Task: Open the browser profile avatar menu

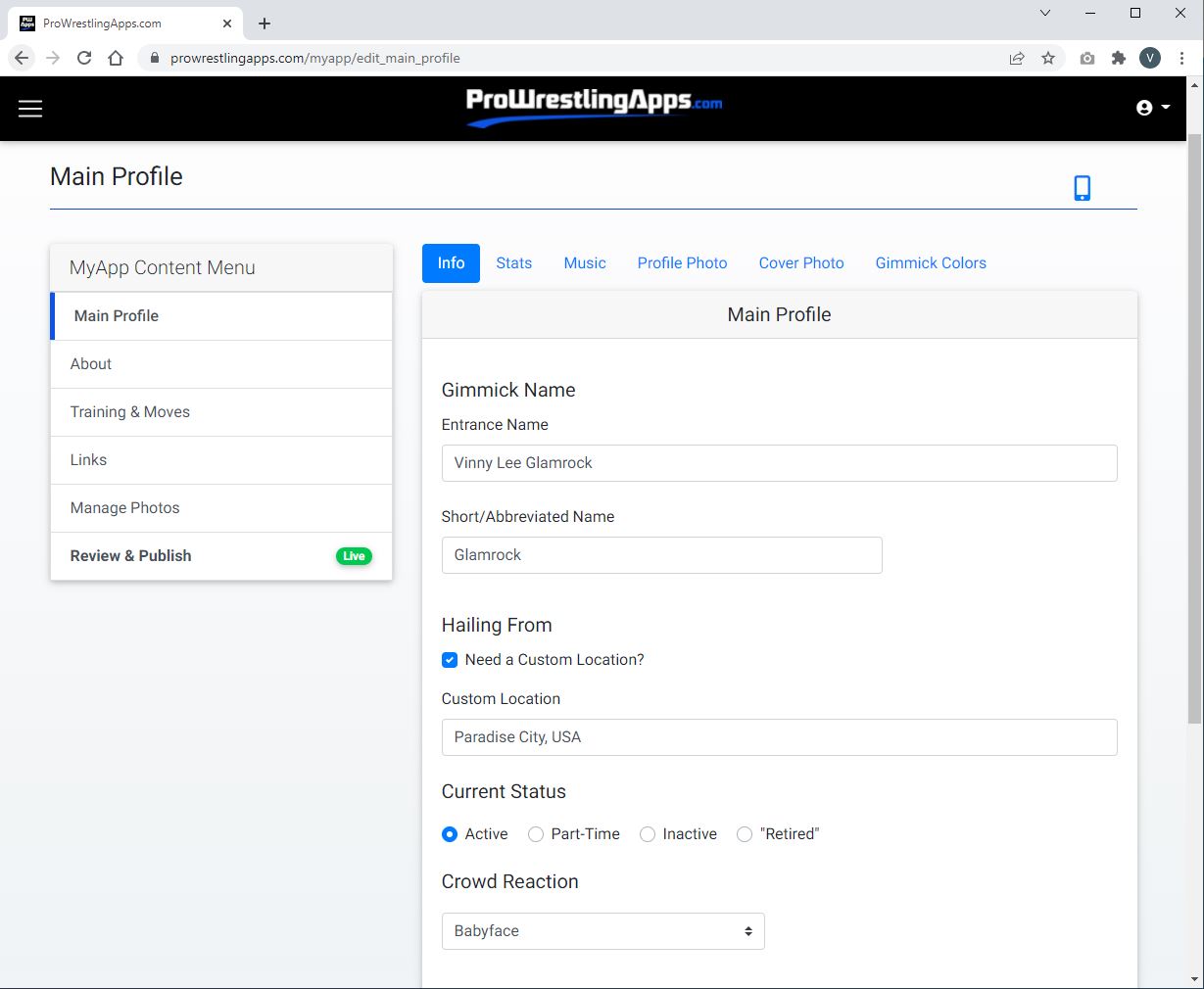Action: click(1150, 58)
